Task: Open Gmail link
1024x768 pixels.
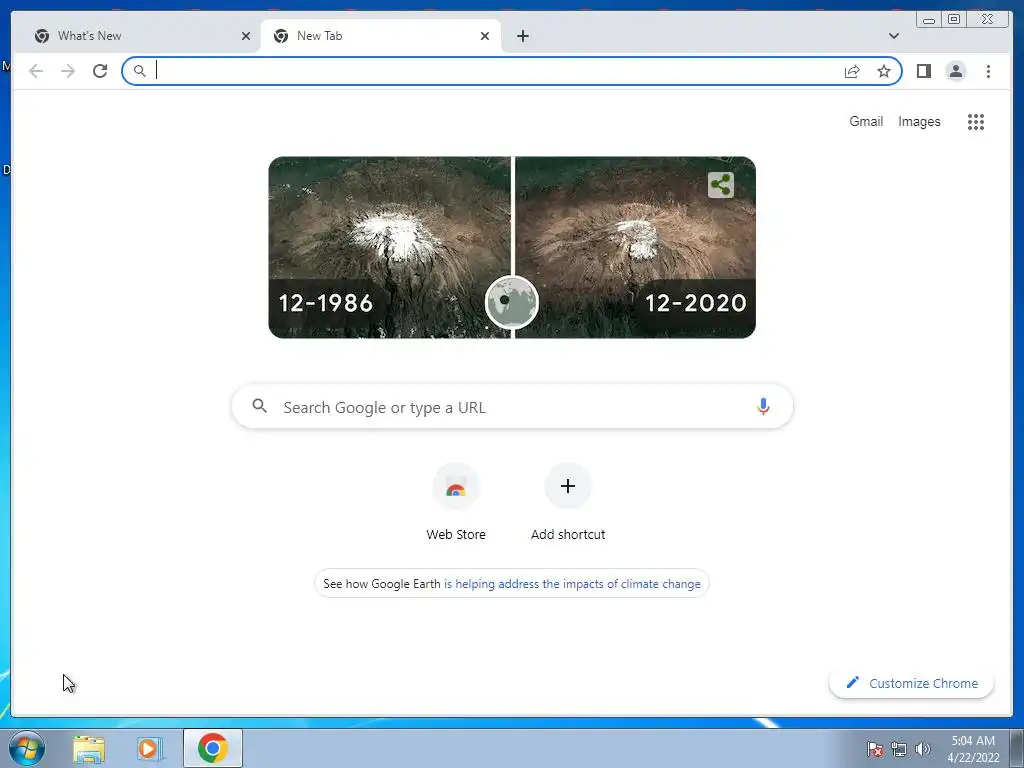Action: (866, 121)
